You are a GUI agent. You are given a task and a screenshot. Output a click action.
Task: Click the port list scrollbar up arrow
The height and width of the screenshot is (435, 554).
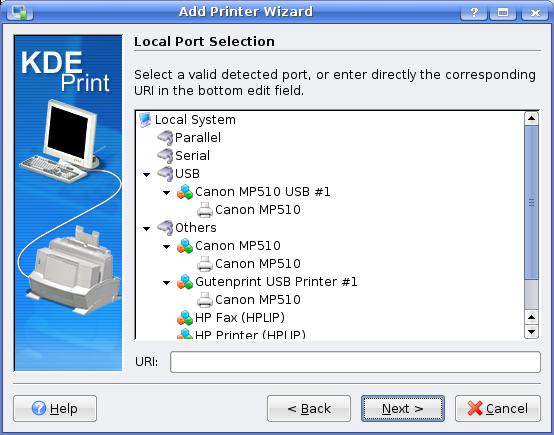pos(531,118)
